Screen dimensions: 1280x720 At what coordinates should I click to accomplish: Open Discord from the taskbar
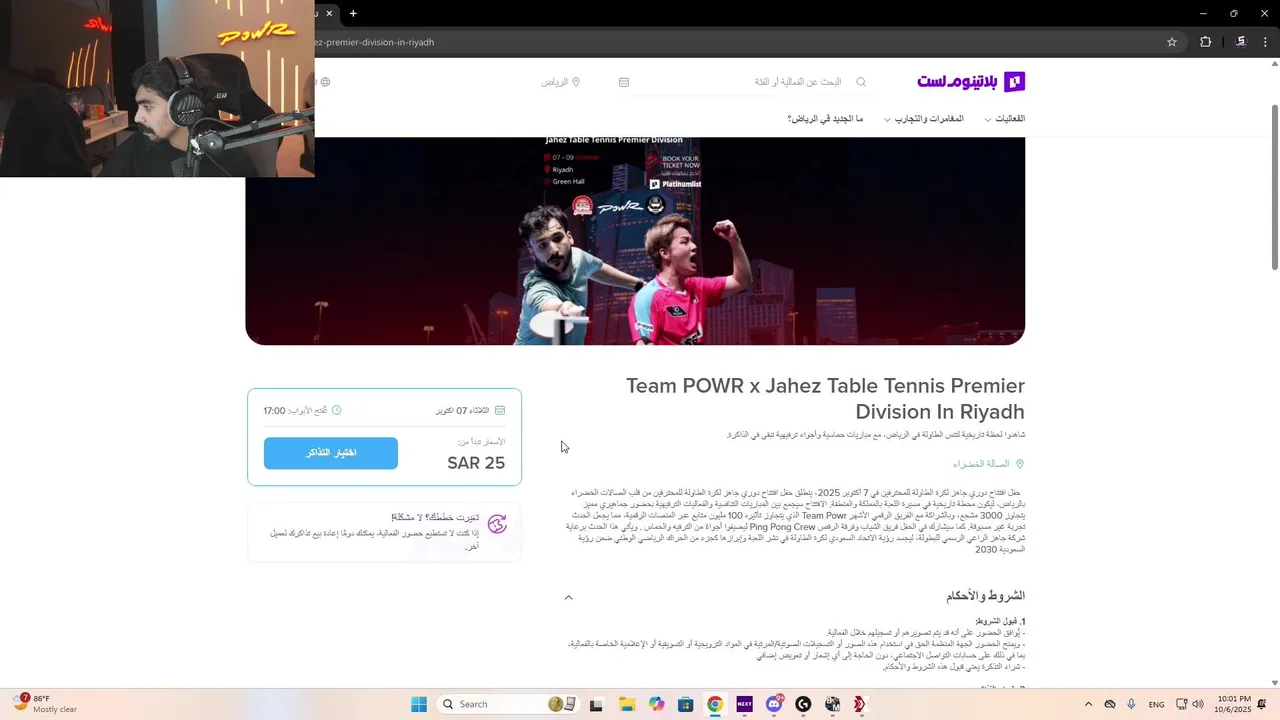point(774,704)
